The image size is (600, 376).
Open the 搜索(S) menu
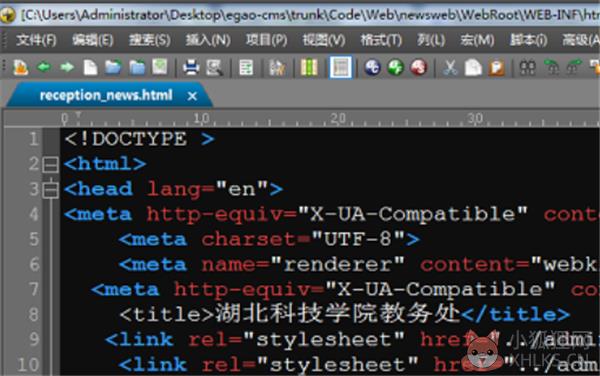[150, 40]
